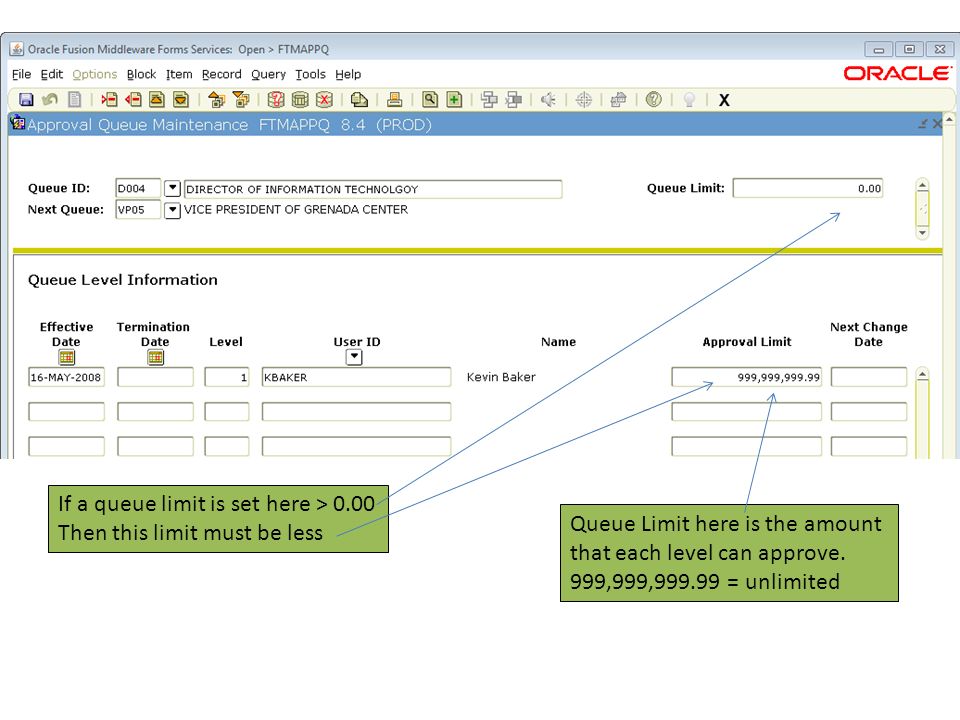Viewport: 960px width, 720px height.
Task: Click the Supplemental Data toolbar icon
Action: [x=619, y=99]
